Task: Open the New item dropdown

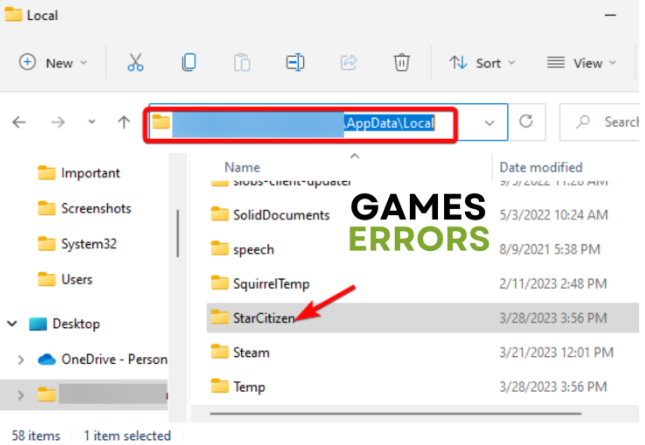Action: pos(53,62)
